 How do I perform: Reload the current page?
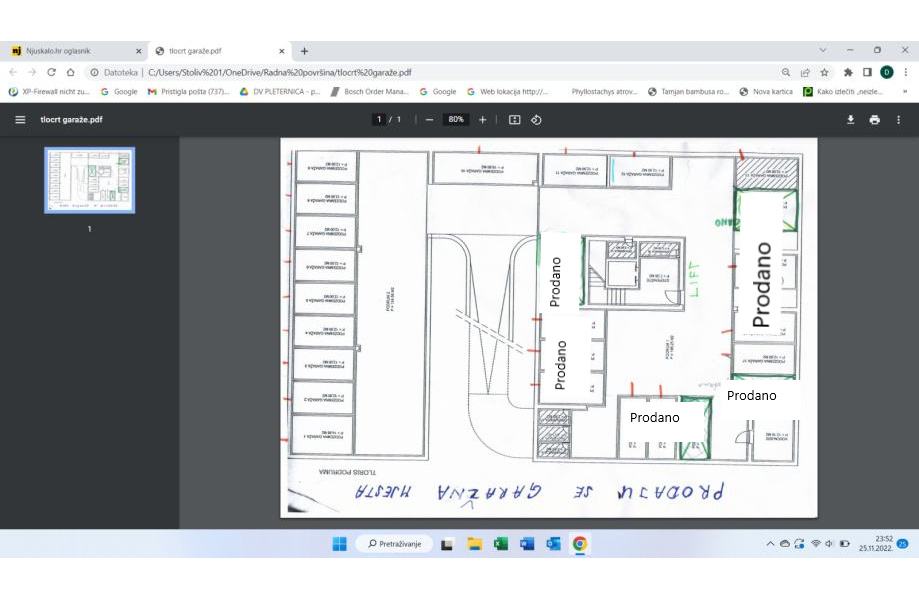click(x=51, y=72)
